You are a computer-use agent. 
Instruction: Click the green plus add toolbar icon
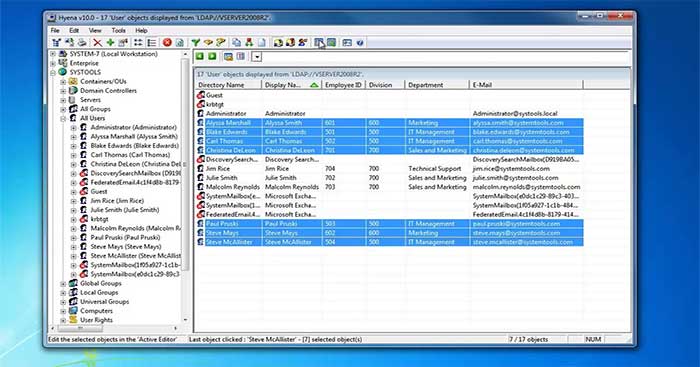(110, 43)
